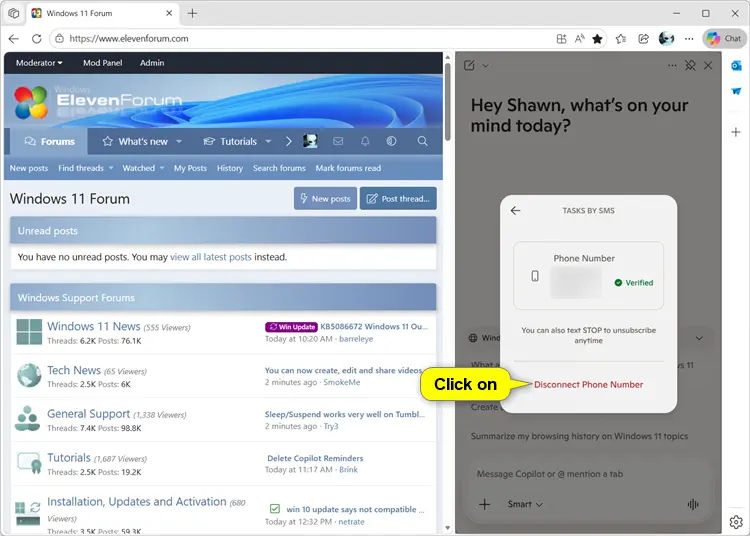Click the favorites star in address bar
The image size is (750, 536).
[x=597, y=39]
